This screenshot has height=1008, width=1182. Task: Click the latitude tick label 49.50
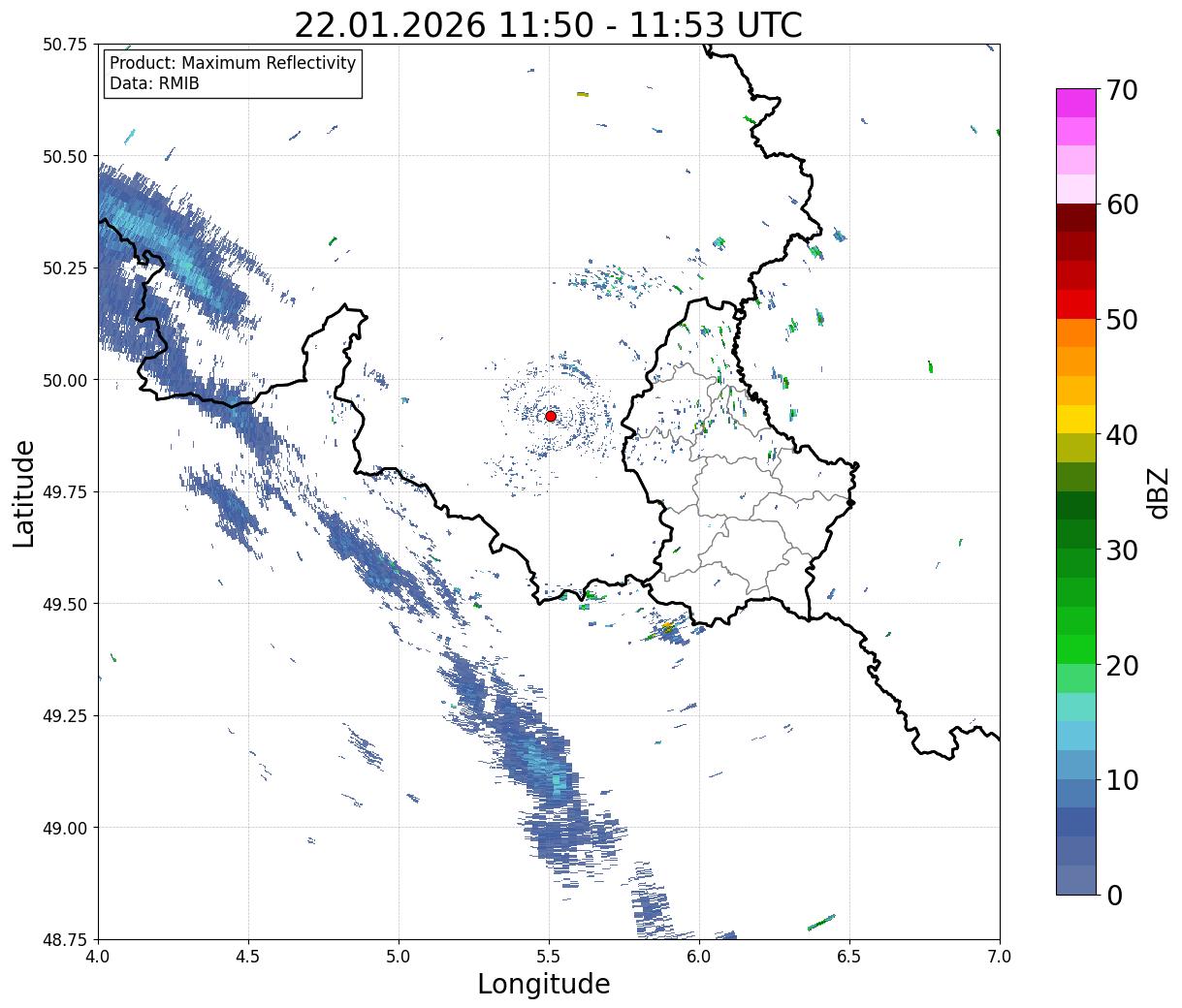tap(65, 604)
